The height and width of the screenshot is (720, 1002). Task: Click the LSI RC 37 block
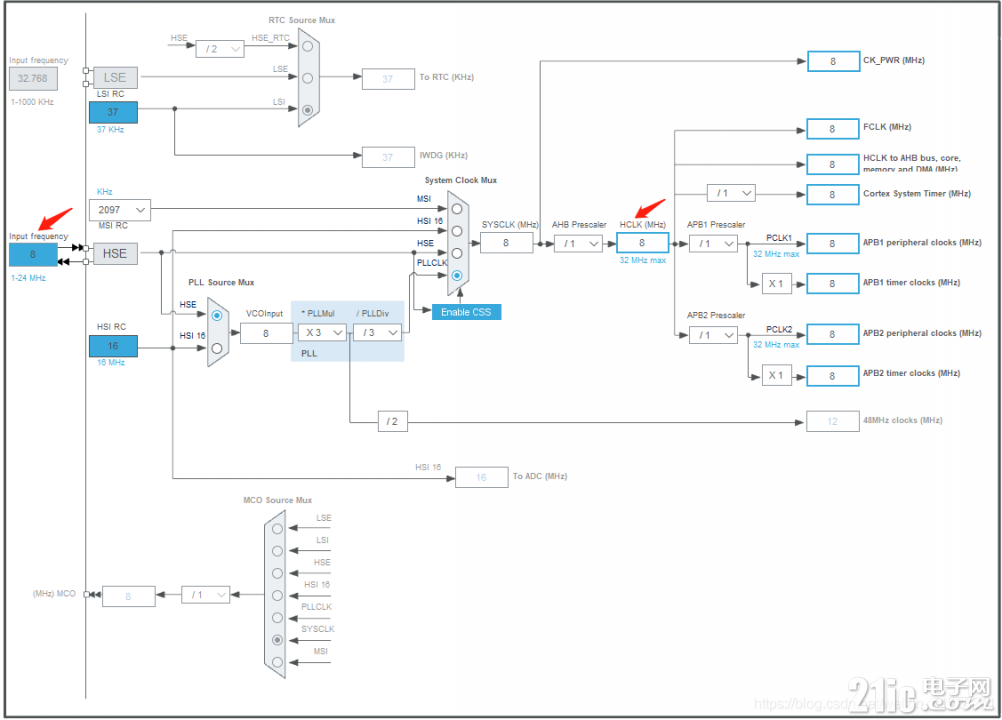(113, 112)
